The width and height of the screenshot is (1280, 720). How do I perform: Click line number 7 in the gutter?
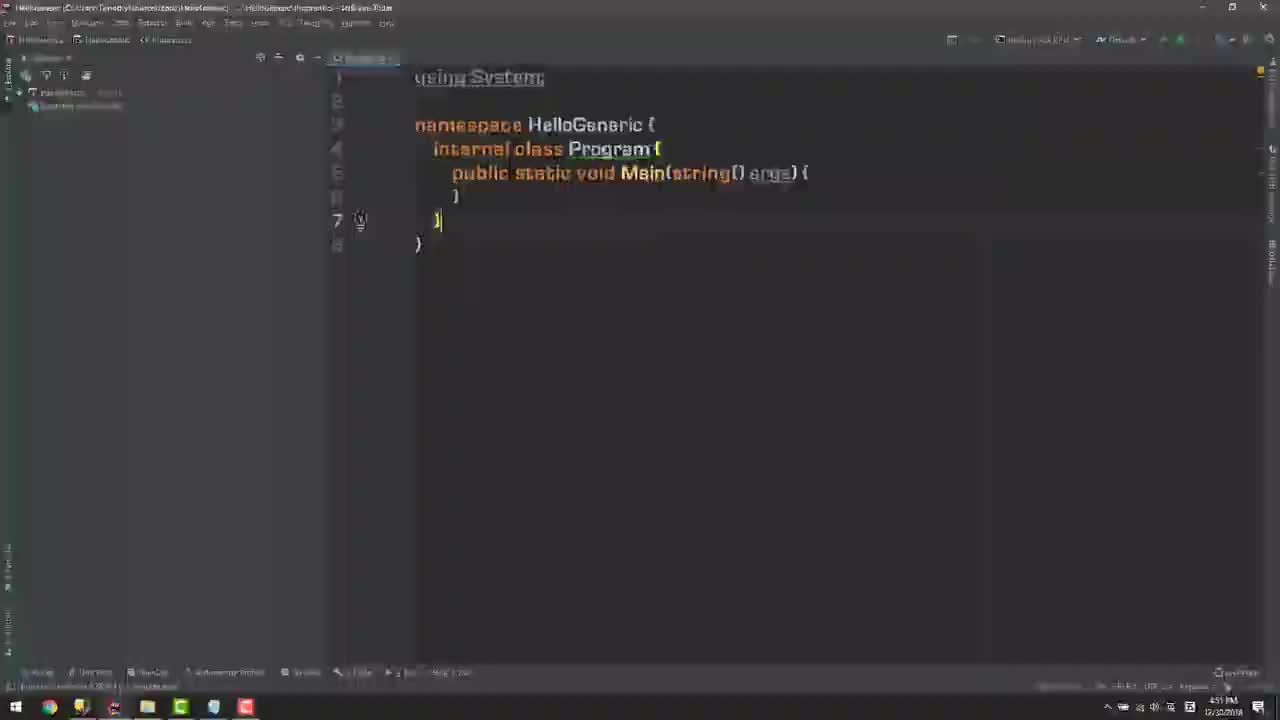pos(338,221)
